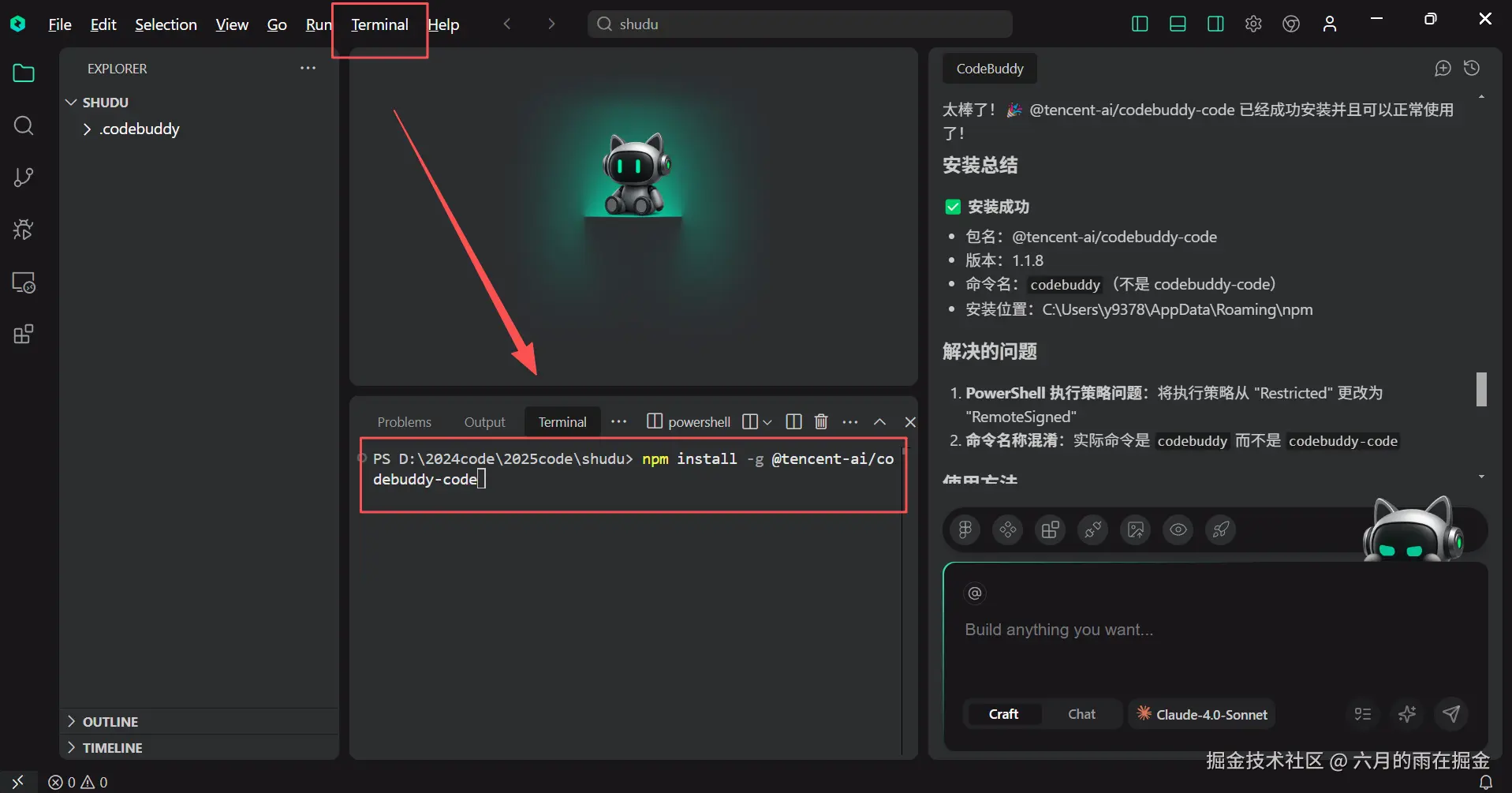Collapse the SHUDU folder section
This screenshot has width=1512, height=793.
coord(71,103)
